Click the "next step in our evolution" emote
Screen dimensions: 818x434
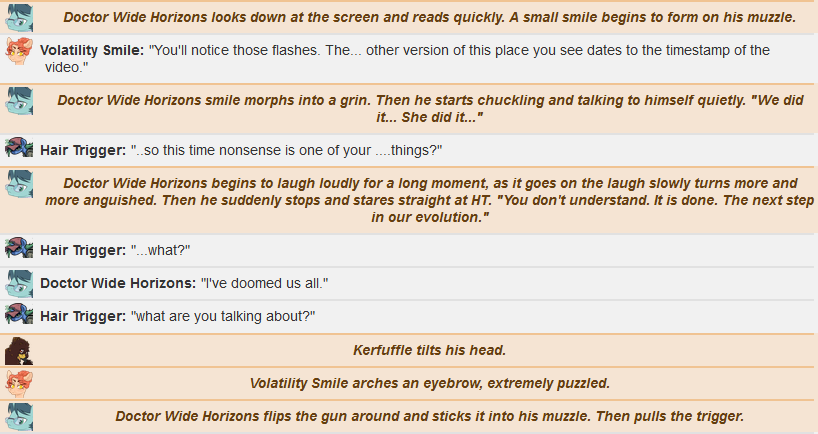click(x=429, y=200)
